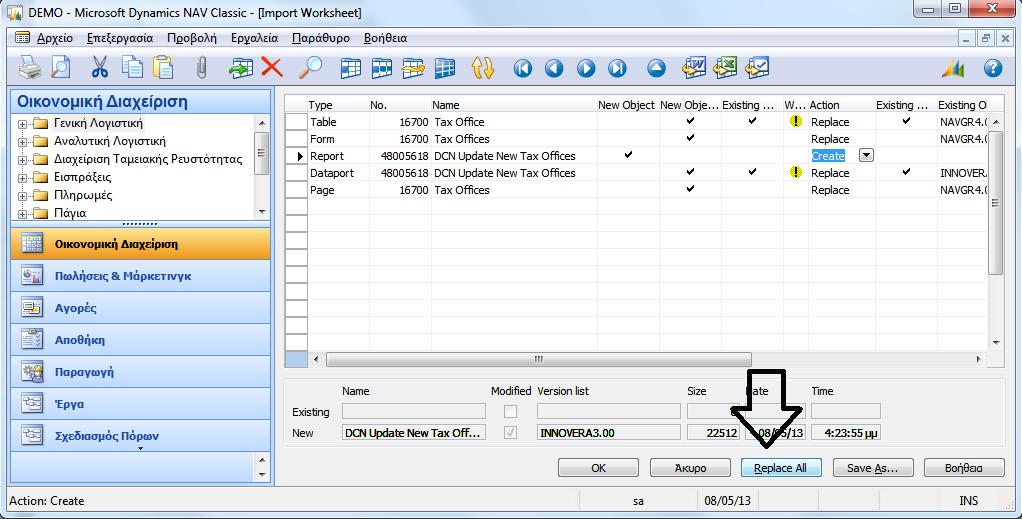Toggle the Modified checkbox for Existing

(510, 411)
